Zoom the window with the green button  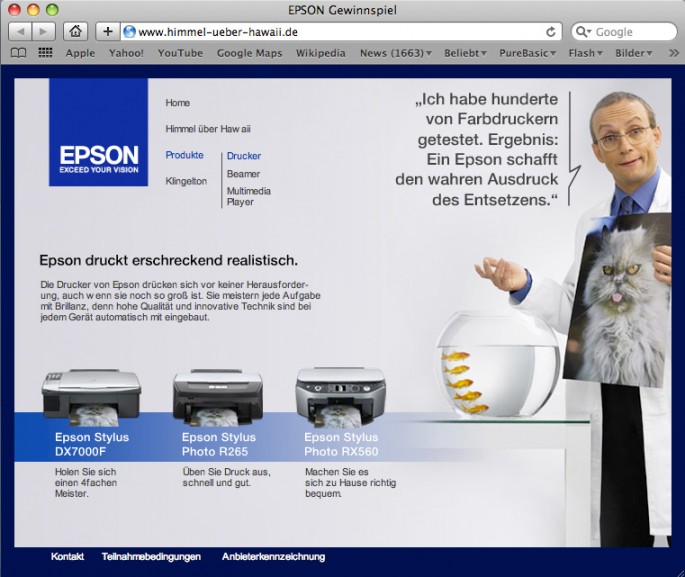(x=52, y=10)
